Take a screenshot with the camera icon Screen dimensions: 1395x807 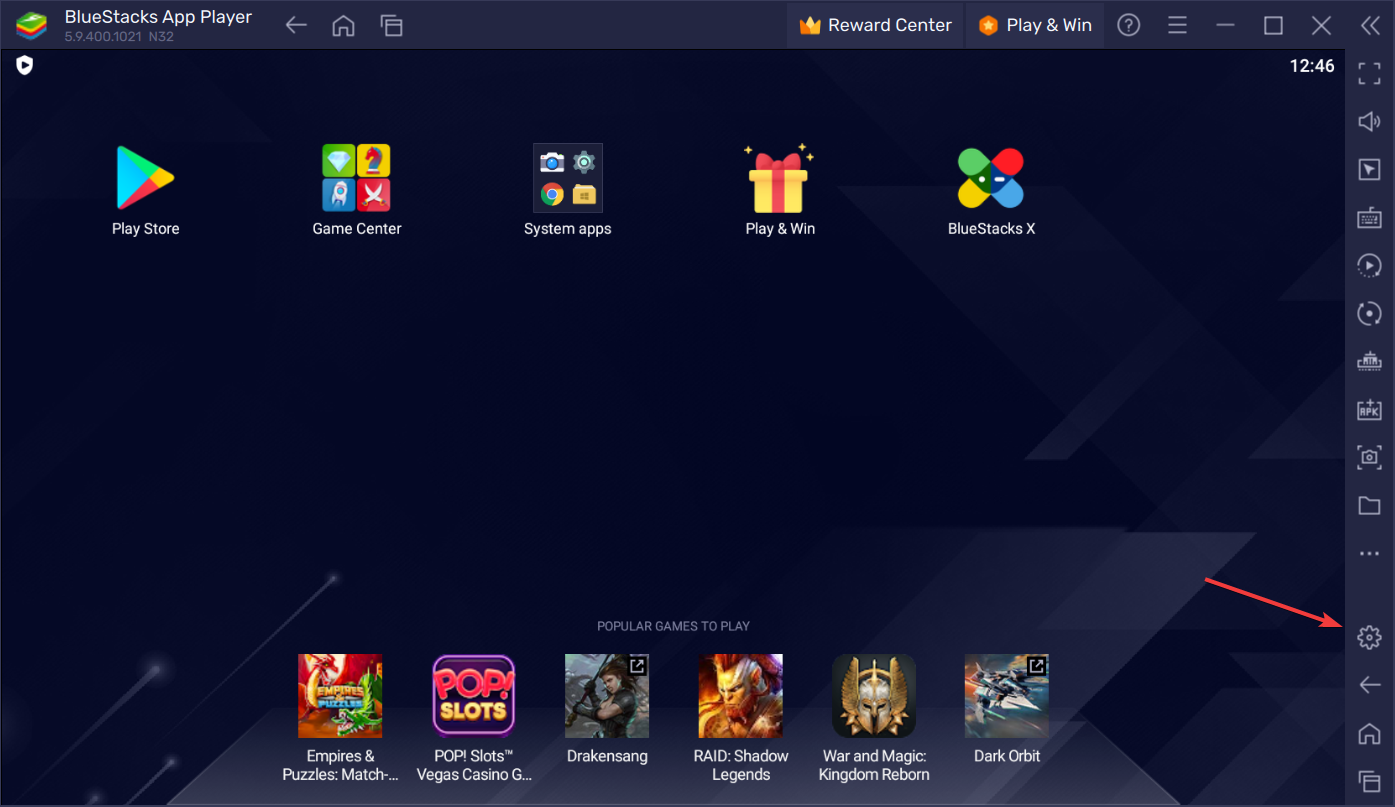[x=1369, y=457]
